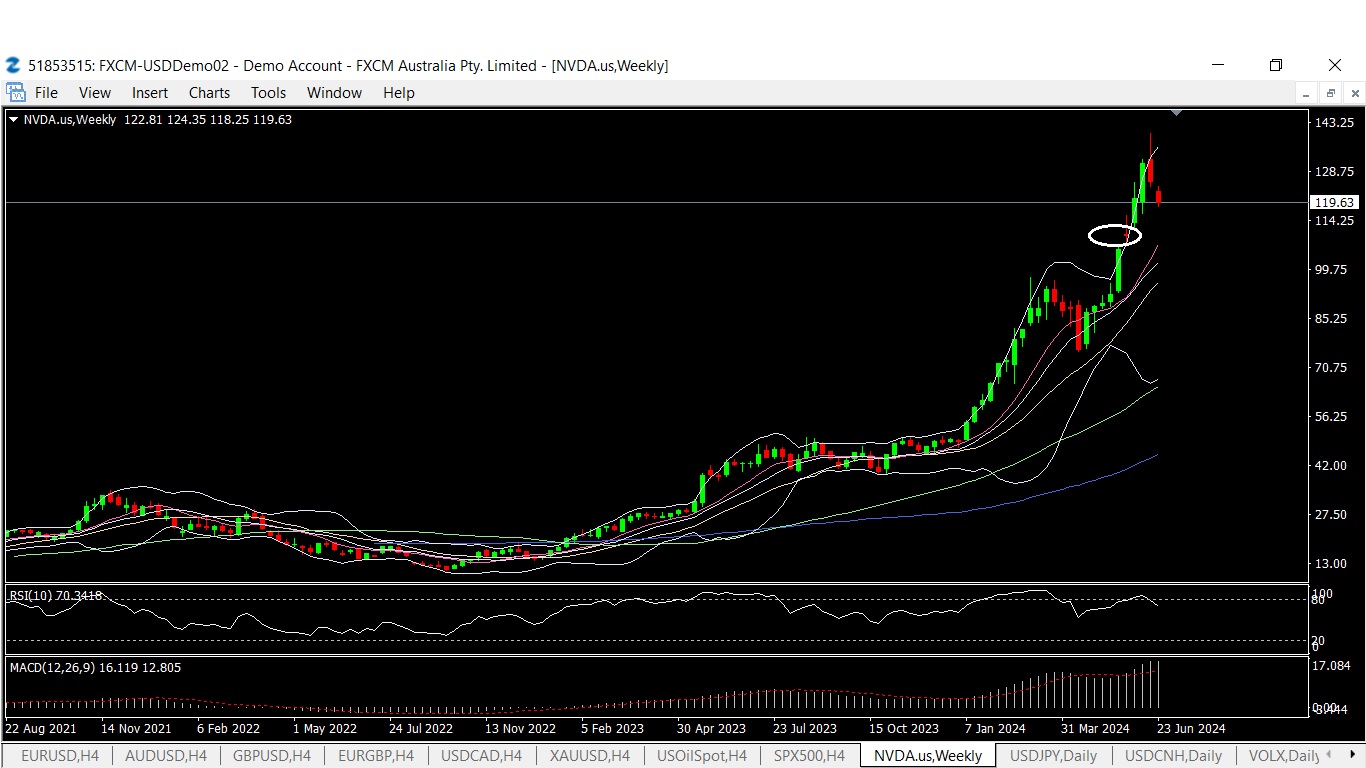Click the 70.75 price scale value
The height and width of the screenshot is (768, 1366).
1331,367
